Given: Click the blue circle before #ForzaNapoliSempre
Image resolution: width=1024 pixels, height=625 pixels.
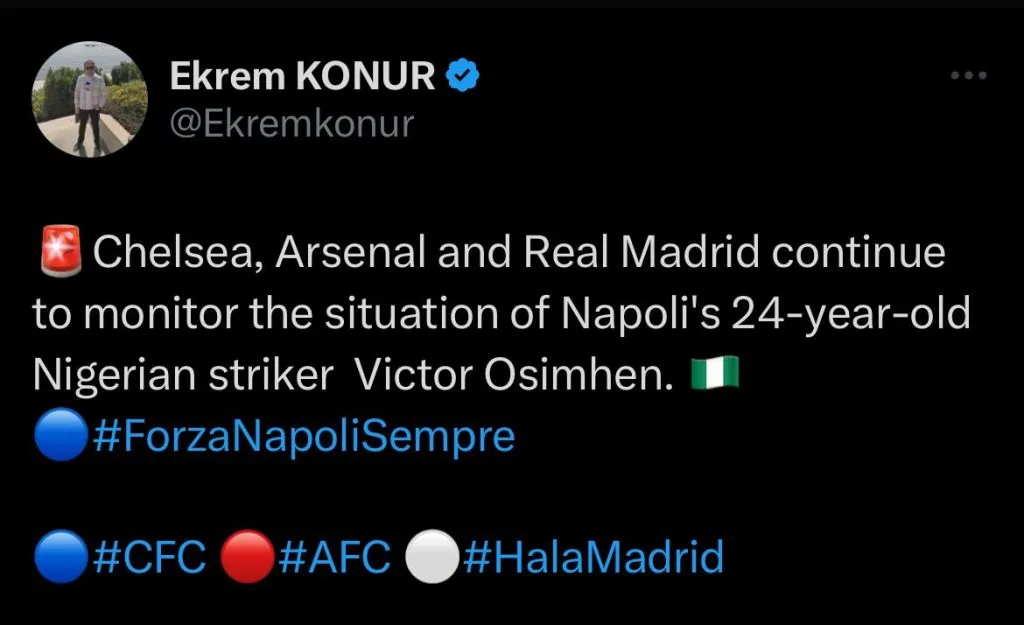Looking at the screenshot, I should point(58,436).
